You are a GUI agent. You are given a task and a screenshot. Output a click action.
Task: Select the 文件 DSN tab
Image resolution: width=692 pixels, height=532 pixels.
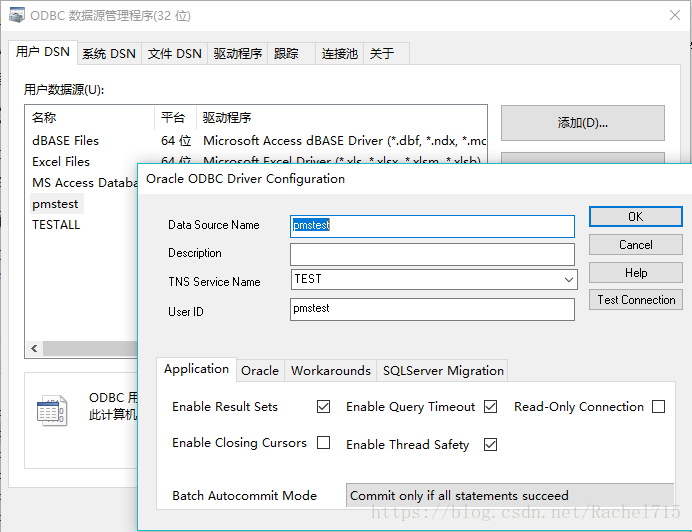click(174, 54)
